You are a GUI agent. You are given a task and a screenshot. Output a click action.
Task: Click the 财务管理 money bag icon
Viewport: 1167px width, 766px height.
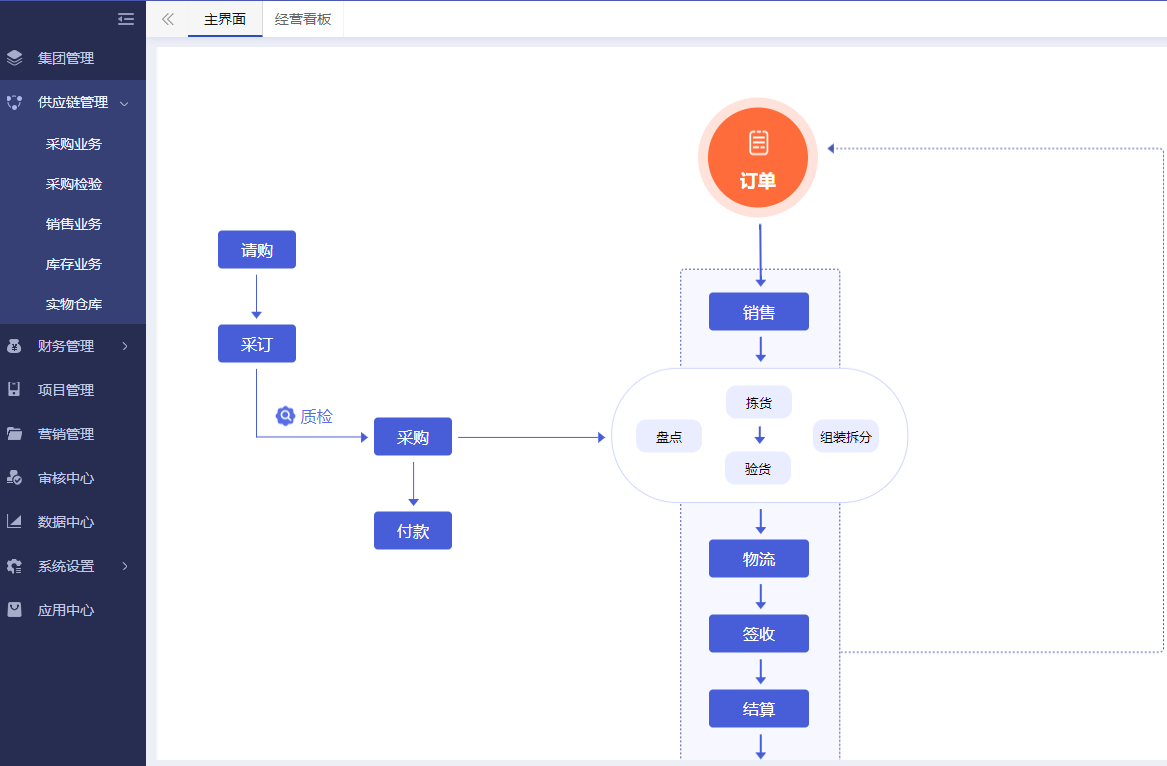14,346
